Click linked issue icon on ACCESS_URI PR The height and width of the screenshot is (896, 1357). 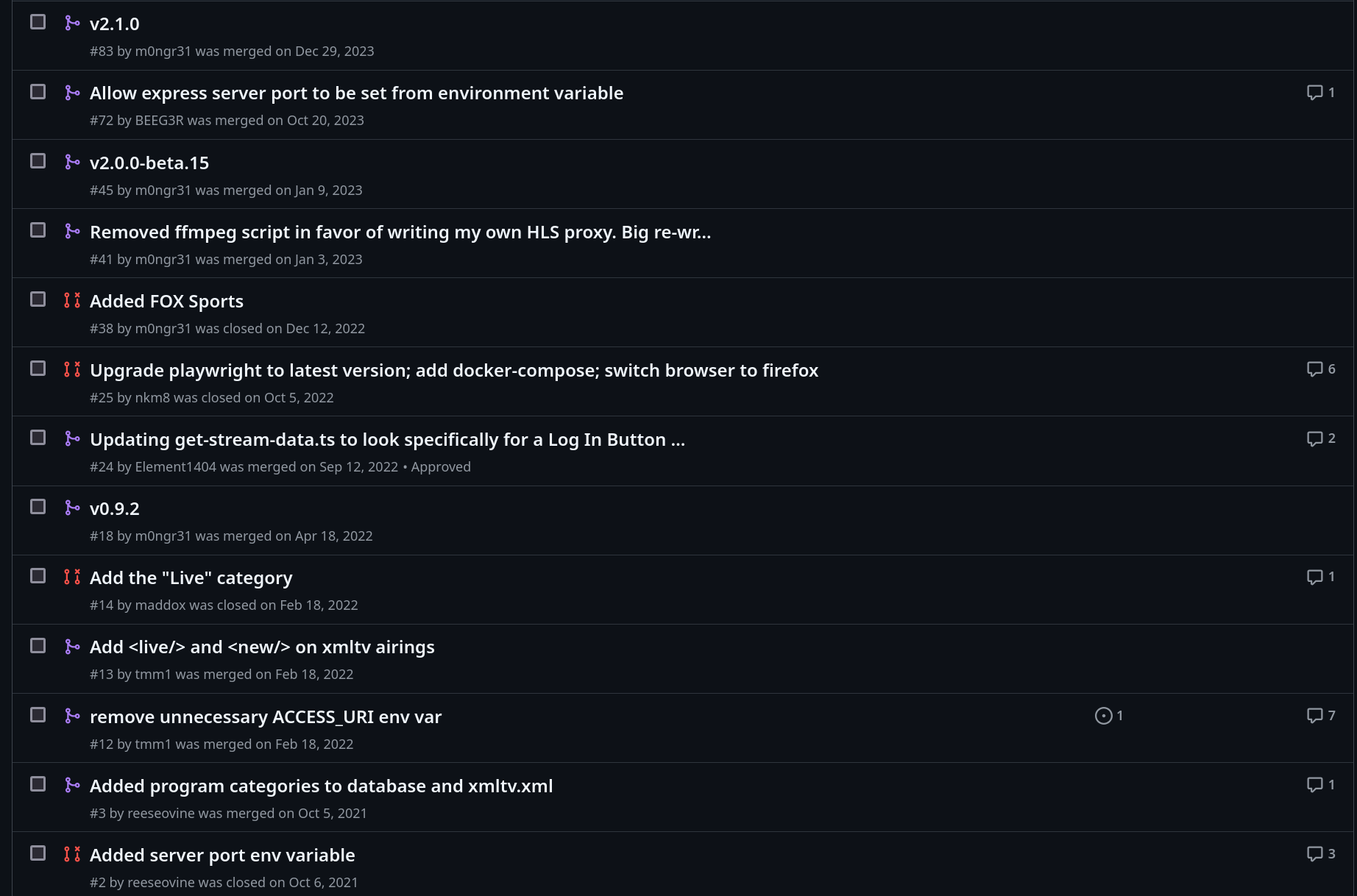[x=1103, y=716]
